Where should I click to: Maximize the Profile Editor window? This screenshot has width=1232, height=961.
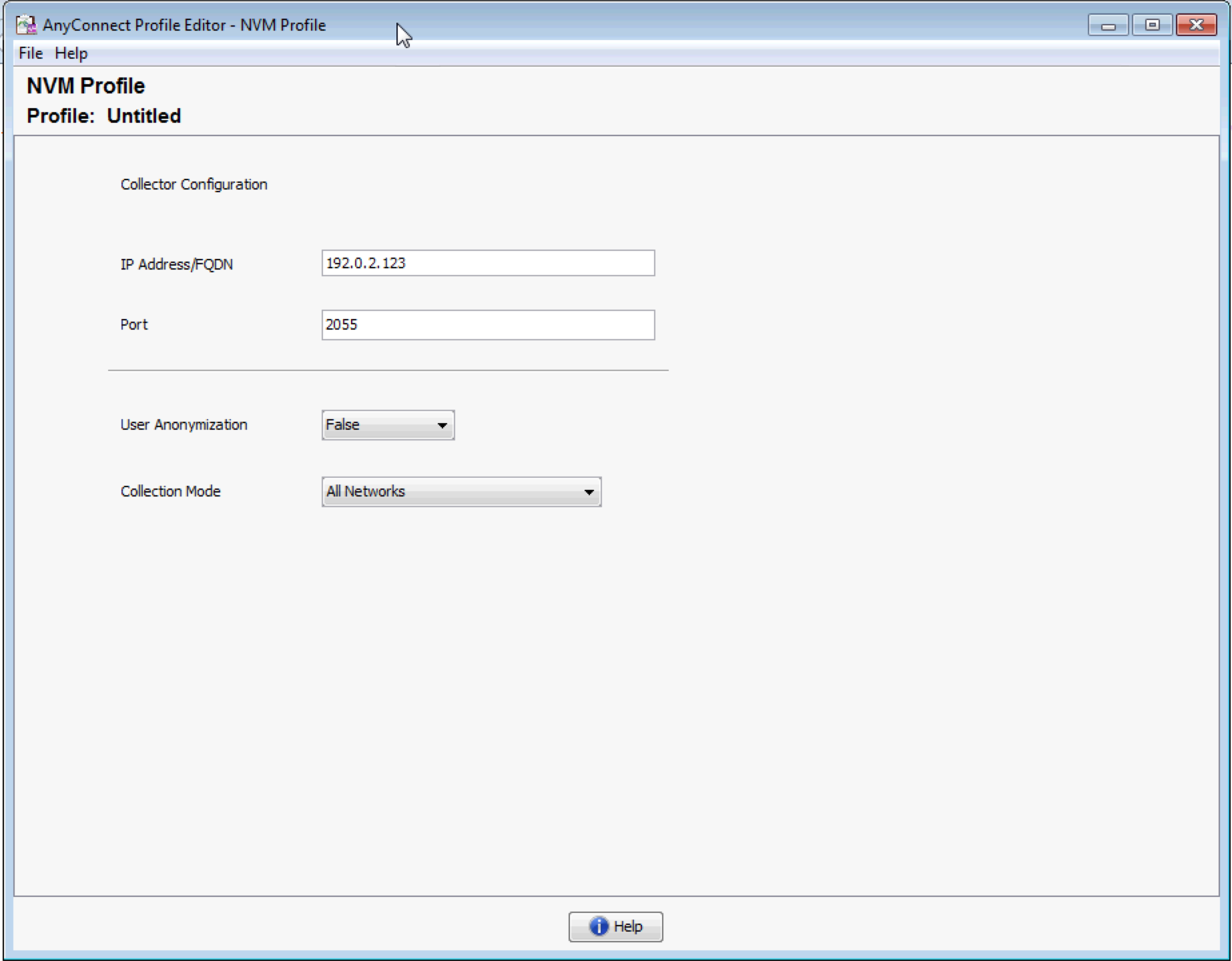pos(1152,25)
